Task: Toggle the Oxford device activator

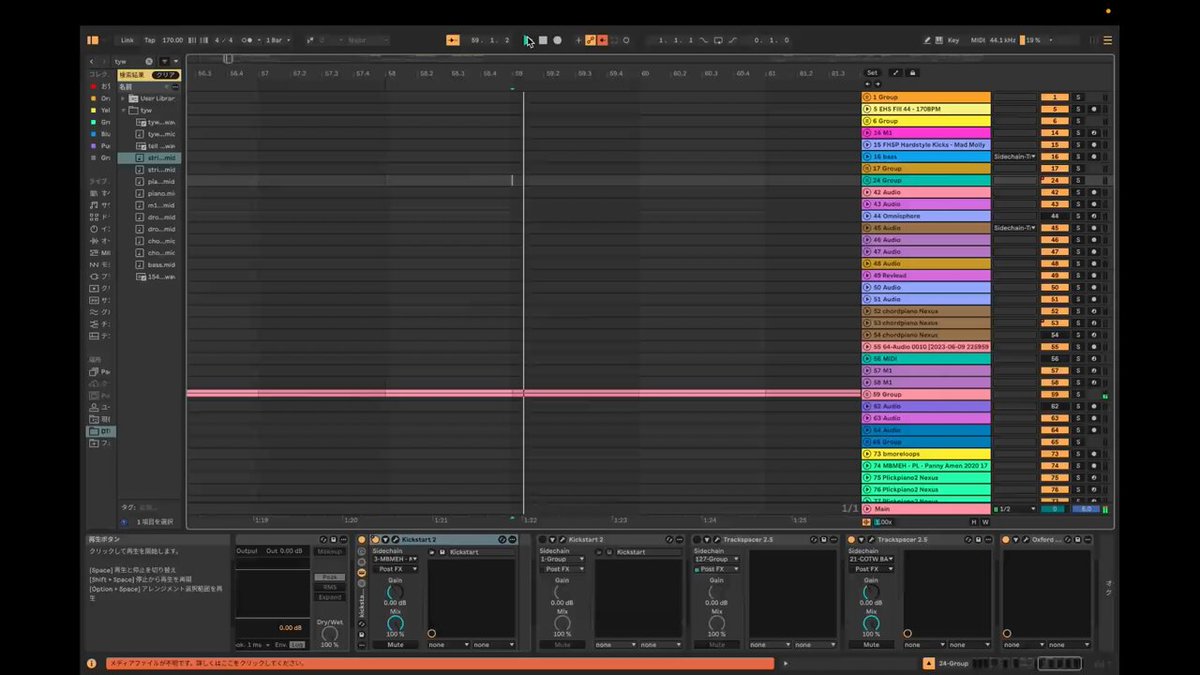Action: [1006, 540]
